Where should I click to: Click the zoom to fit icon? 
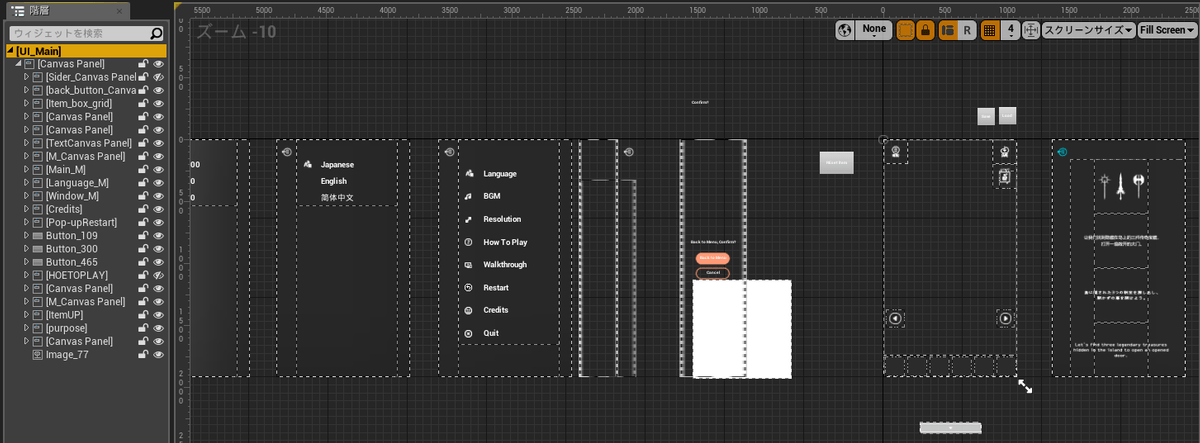[x=1031, y=30]
